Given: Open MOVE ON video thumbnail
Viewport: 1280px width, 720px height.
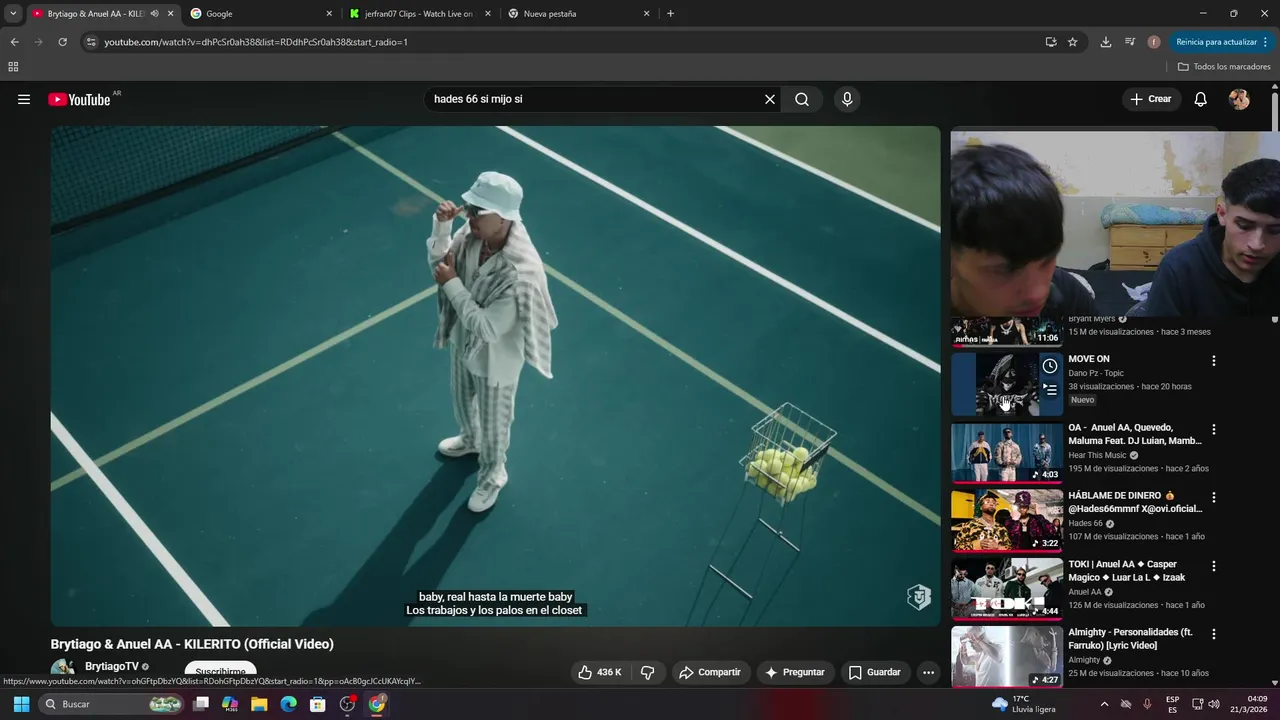Looking at the screenshot, I should (1006, 384).
